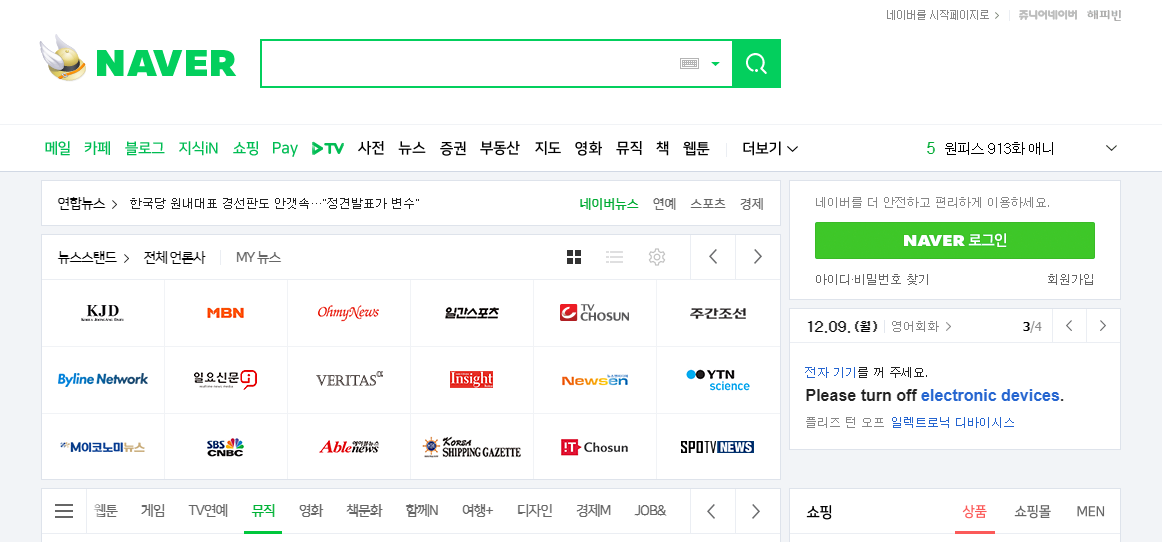Open the 카페 service
The image size is (1162, 542).
click(x=97, y=148)
